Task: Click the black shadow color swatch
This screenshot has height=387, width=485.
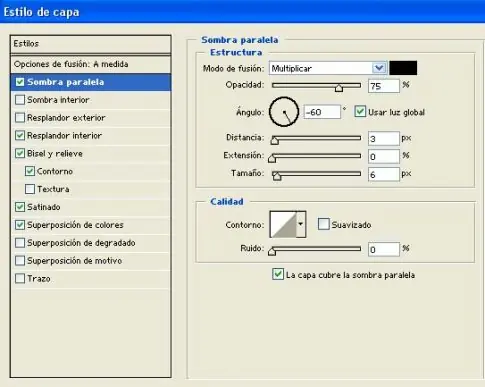Action: (403, 68)
